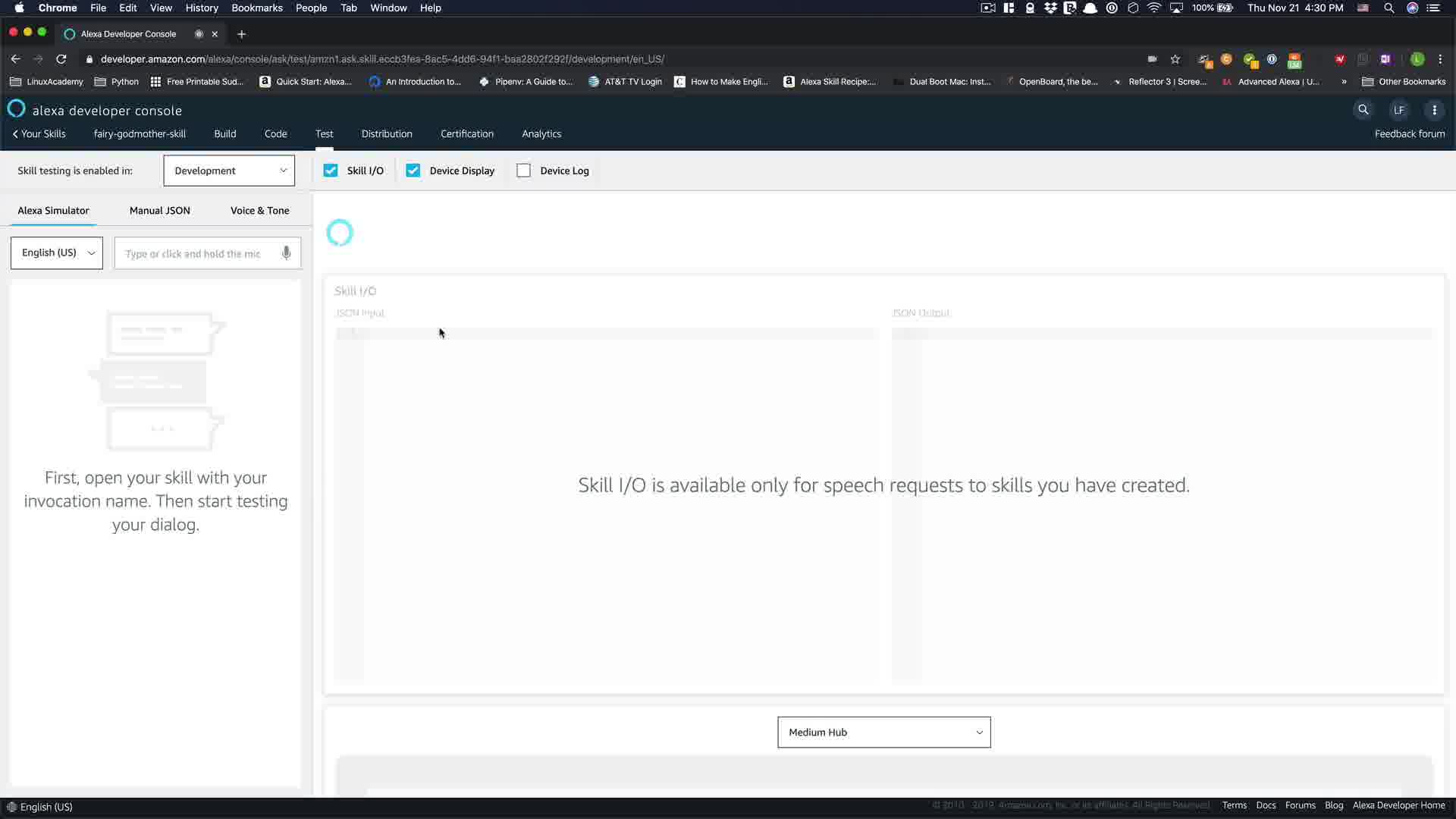
Task: Click the search icon in console header
Action: tap(1363, 110)
